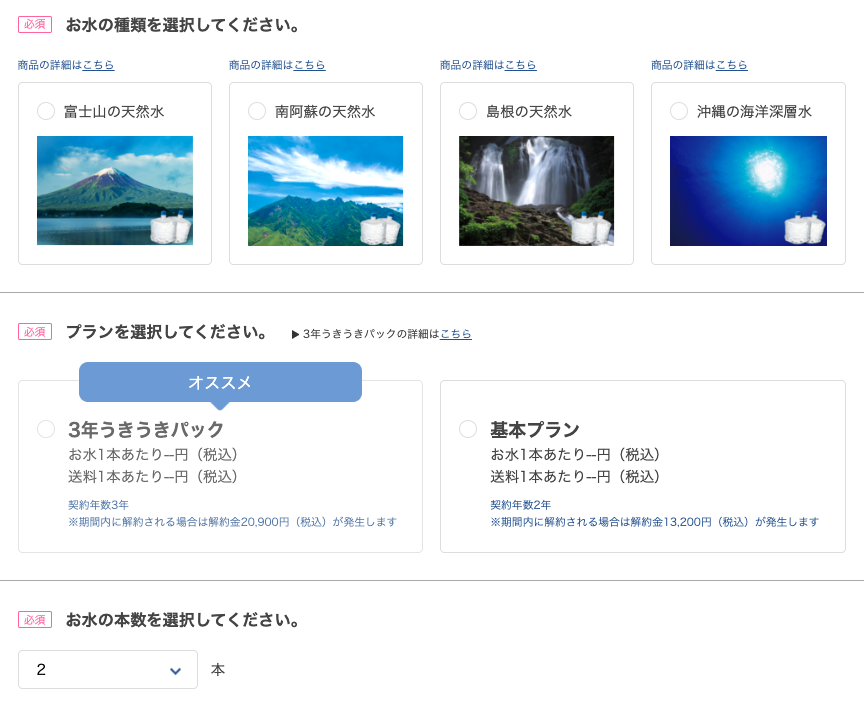Click the 南阿蘇 green mountain thumbnail
864x708 pixels.
click(x=325, y=191)
